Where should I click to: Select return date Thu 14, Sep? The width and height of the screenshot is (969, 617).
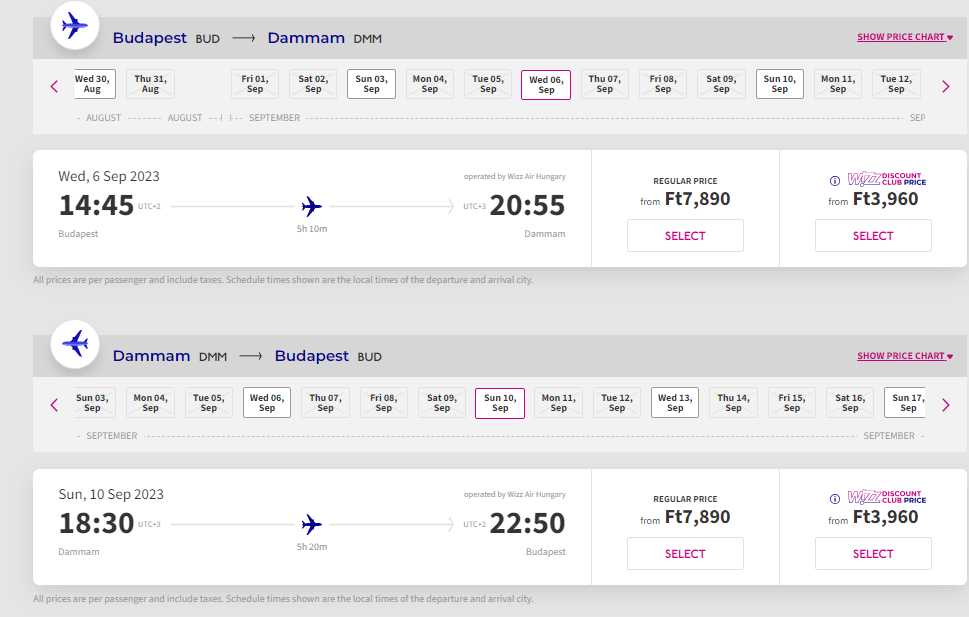[x=734, y=403]
